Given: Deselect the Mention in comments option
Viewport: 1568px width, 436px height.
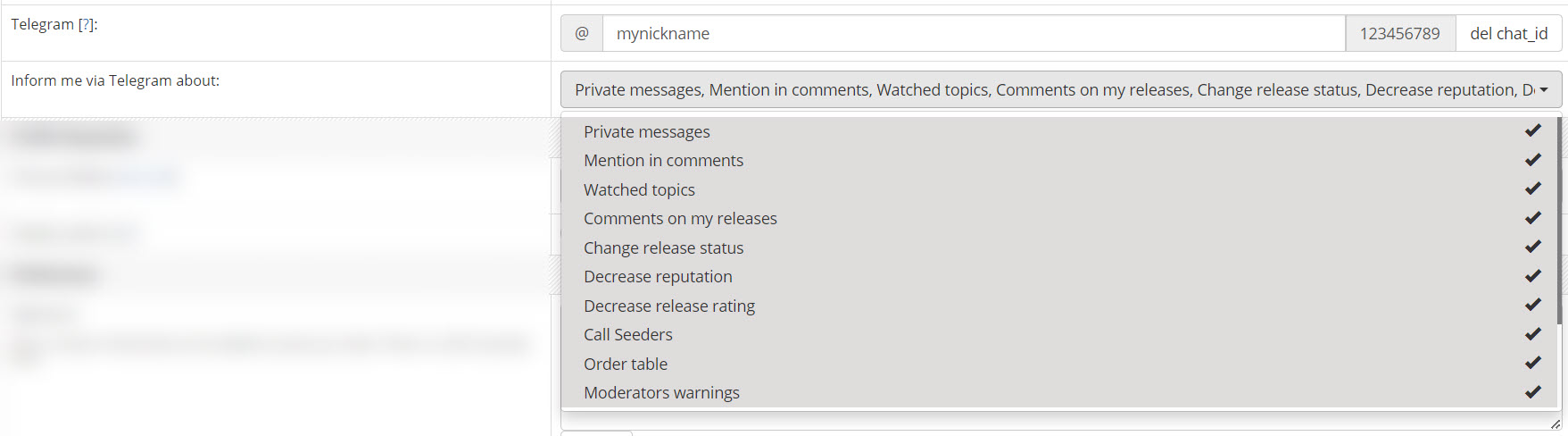Looking at the screenshot, I should click(663, 161).
